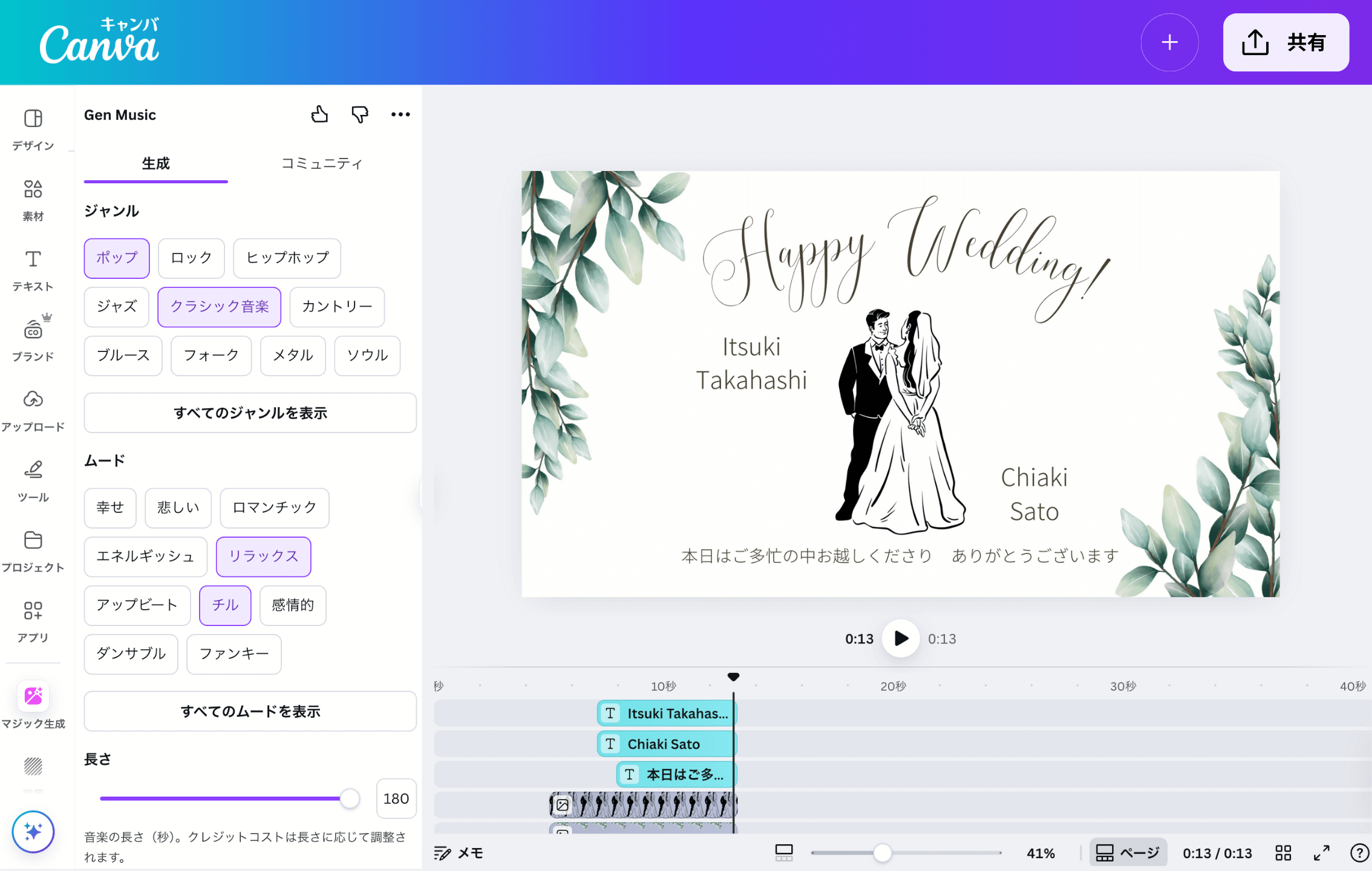Click the zoom slider handle at bottom
This screenshot has width=1372, height=871.
click(883, 853)
